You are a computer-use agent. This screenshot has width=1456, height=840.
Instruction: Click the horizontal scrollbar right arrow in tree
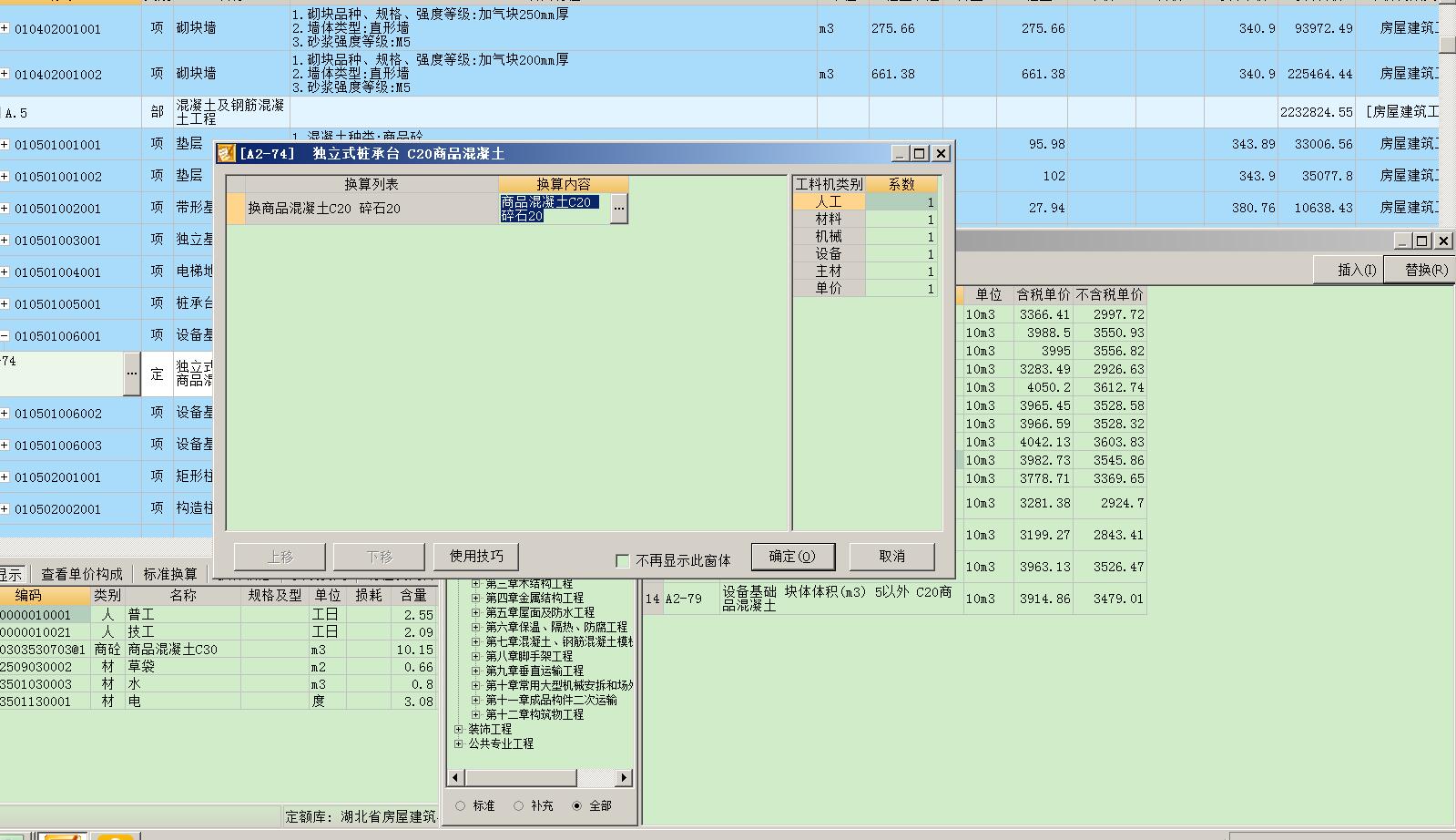(x=624, y=777)
